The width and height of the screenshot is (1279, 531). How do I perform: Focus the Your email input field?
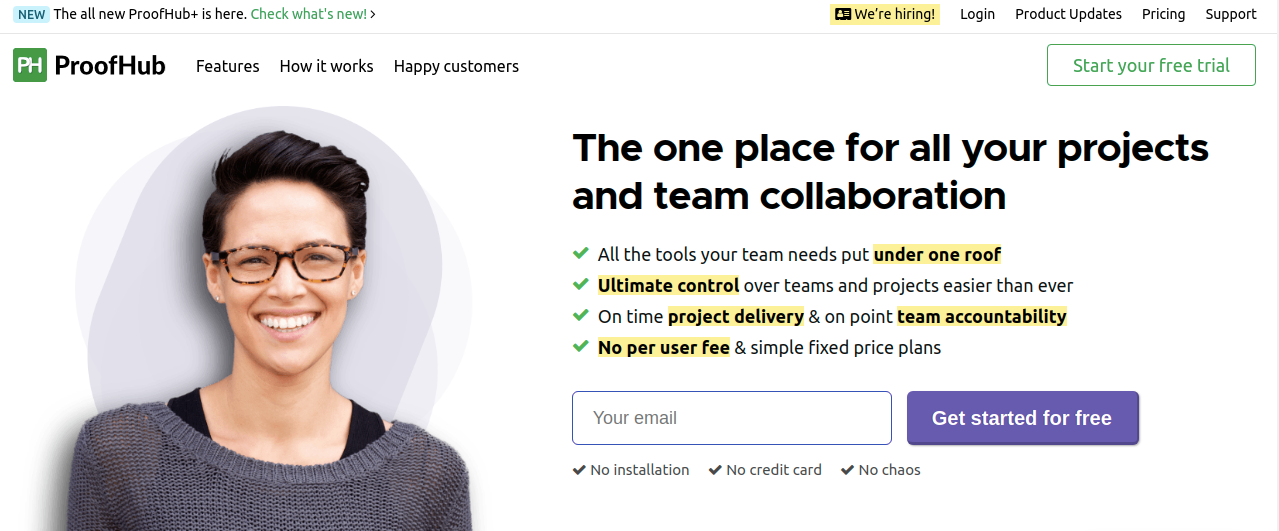pos(732,418)
